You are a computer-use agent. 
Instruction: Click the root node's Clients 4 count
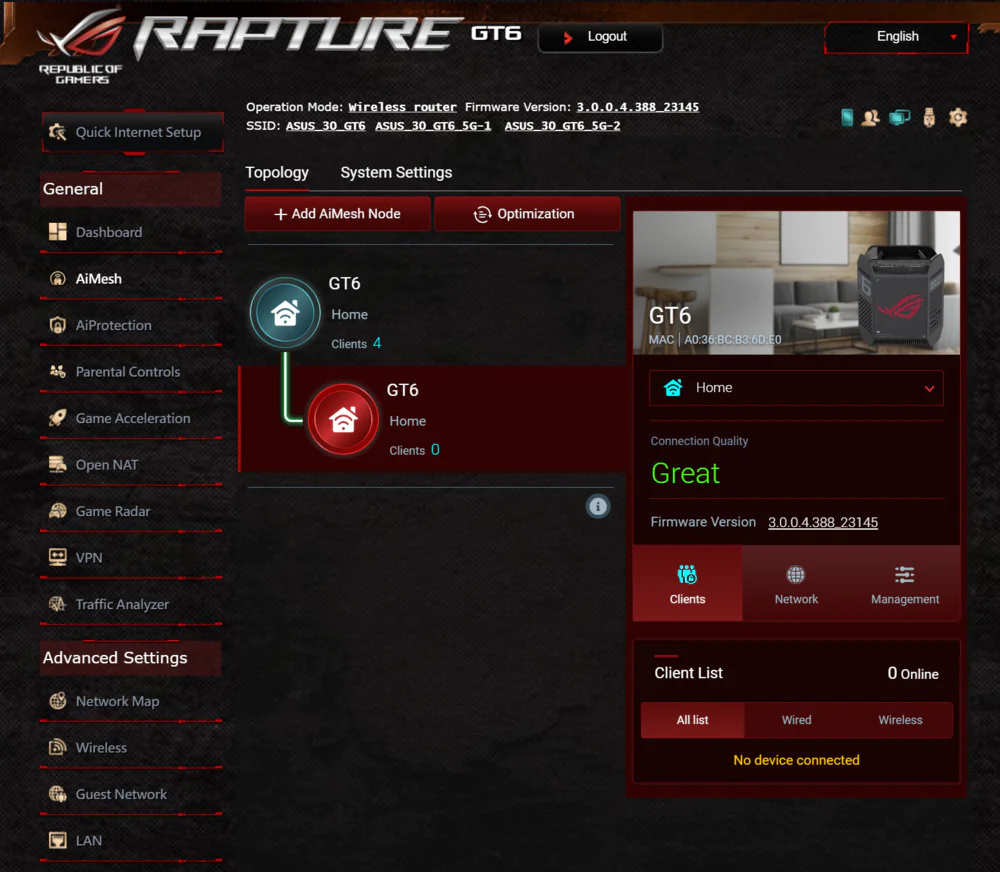(x=356, y=343)
